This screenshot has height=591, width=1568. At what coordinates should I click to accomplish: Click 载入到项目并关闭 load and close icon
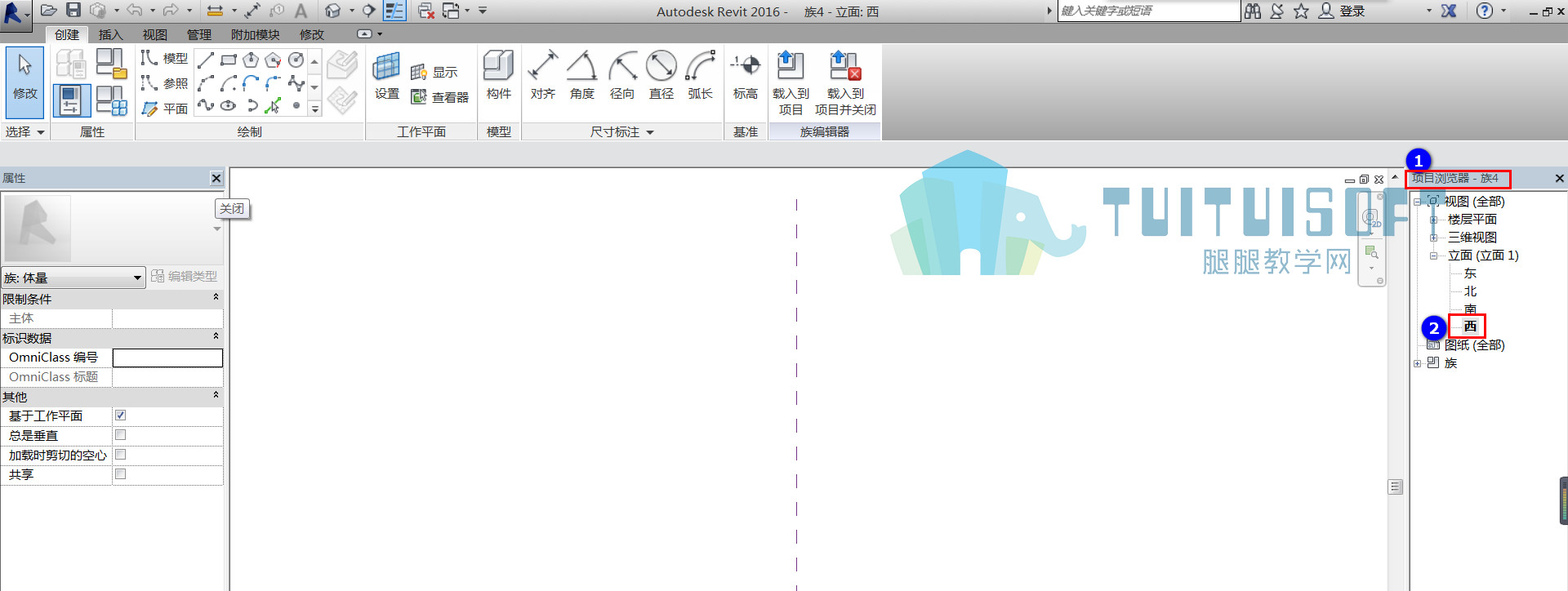coord(845,82)
